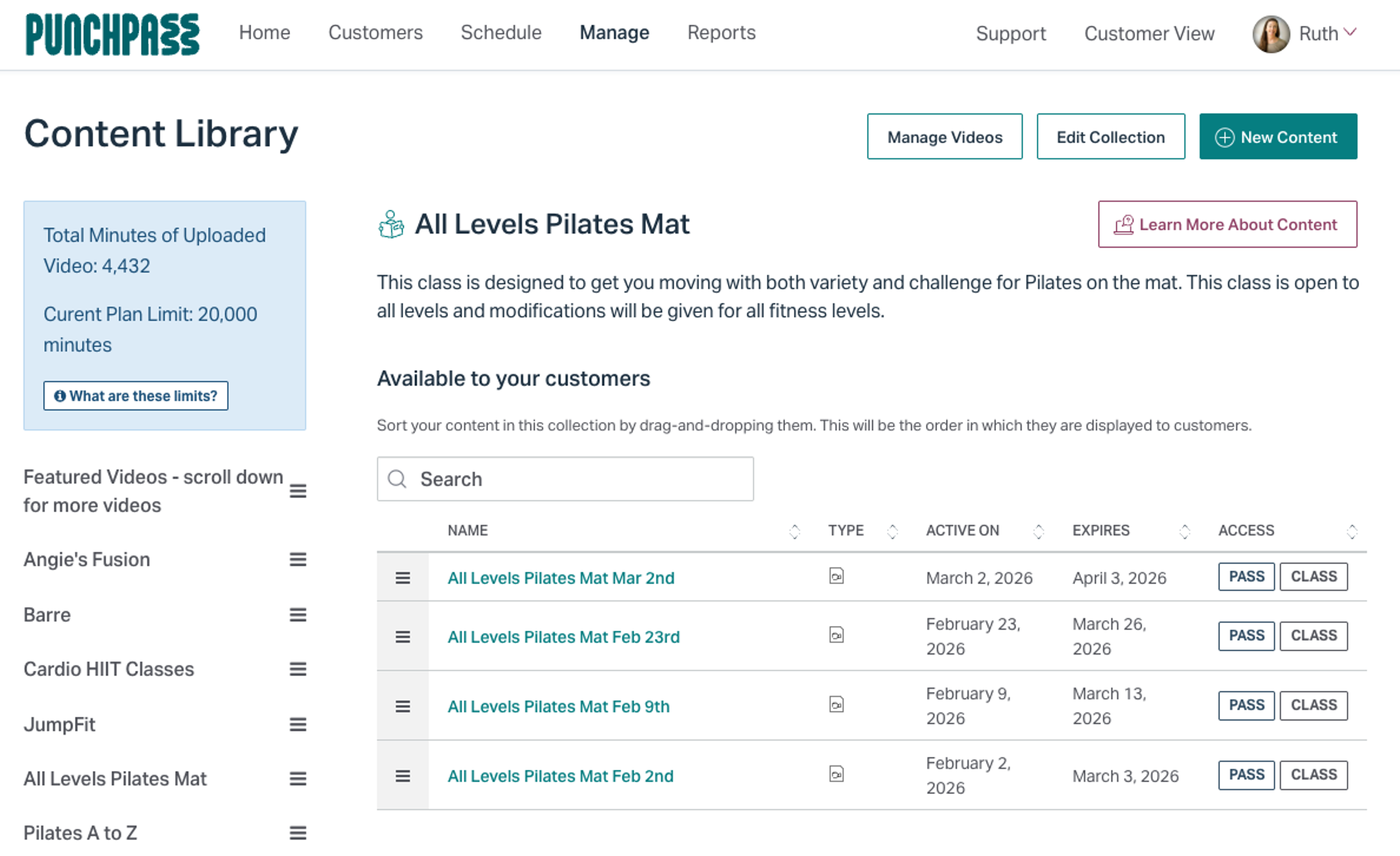Click drag handle for Feb 9th video row

(402, 706)
